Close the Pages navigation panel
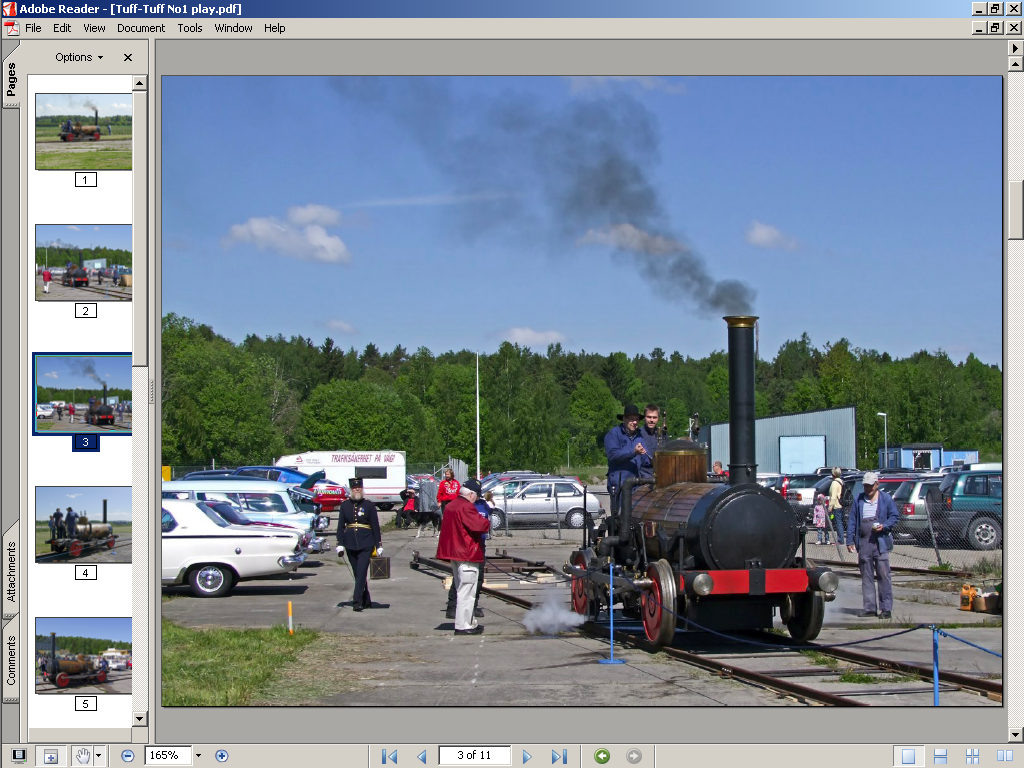Viewport: 1024px width, 768px height. tap(128, 57)
